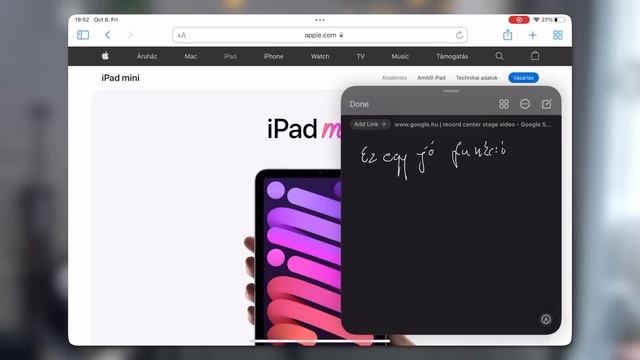This screenshot has height=360, width=640.
Task: Tap the iPad mini product image
Action: point(298,257)
